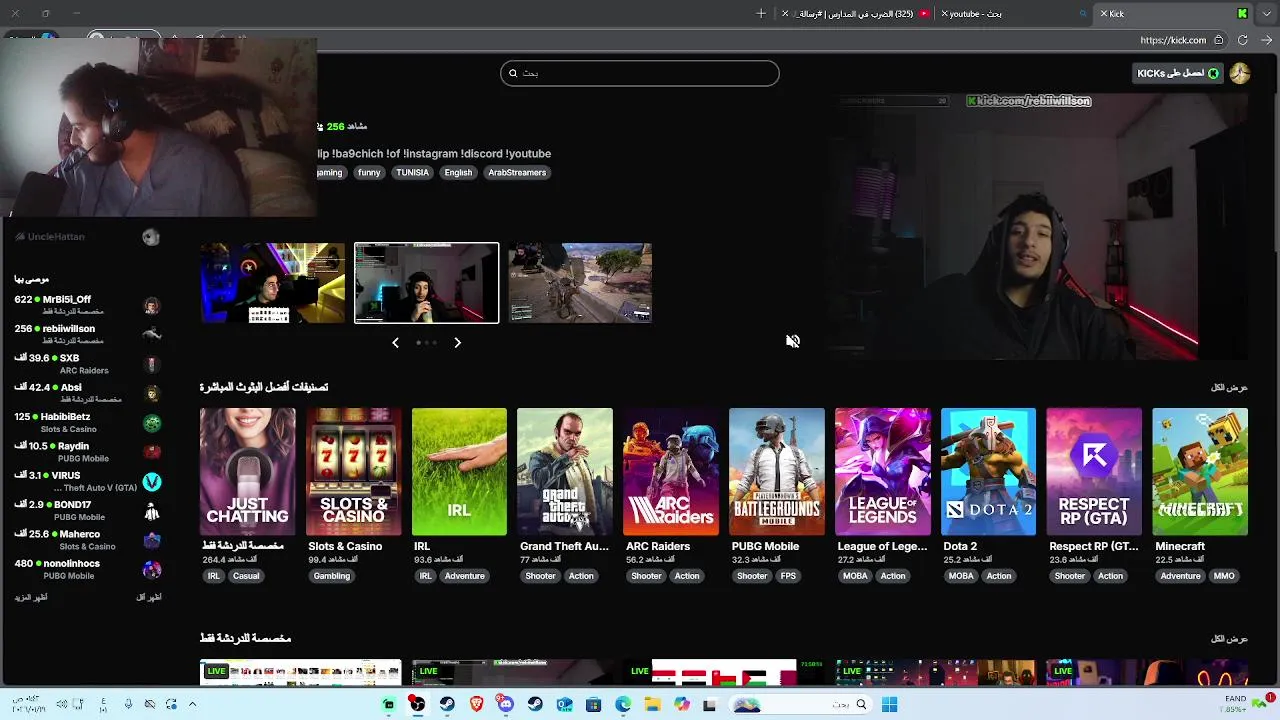Screen dimensions: 1280x720
Task: Open the League of Legends category card
Action: tap(883, 472)
